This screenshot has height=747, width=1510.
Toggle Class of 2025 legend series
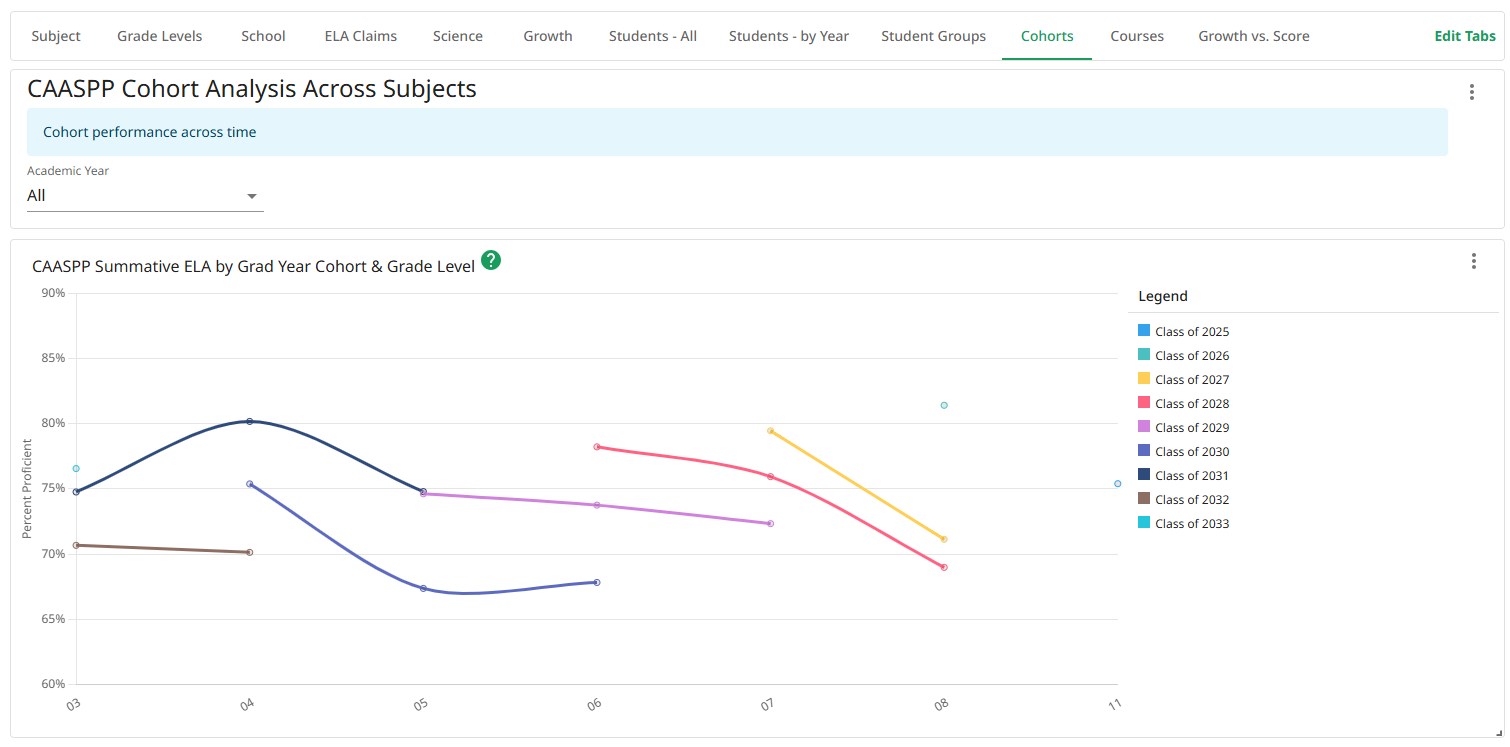point(1191,331)
